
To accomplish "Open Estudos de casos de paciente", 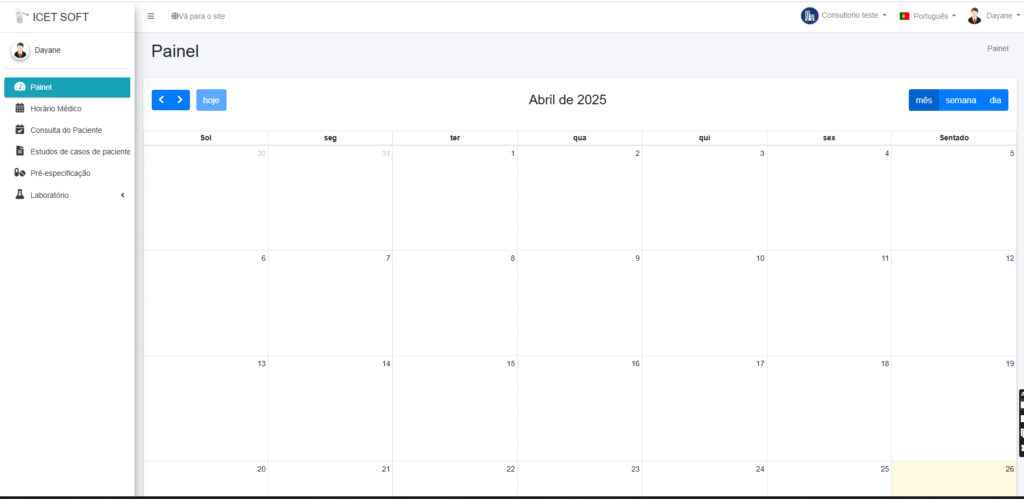I will click(67, 152).
